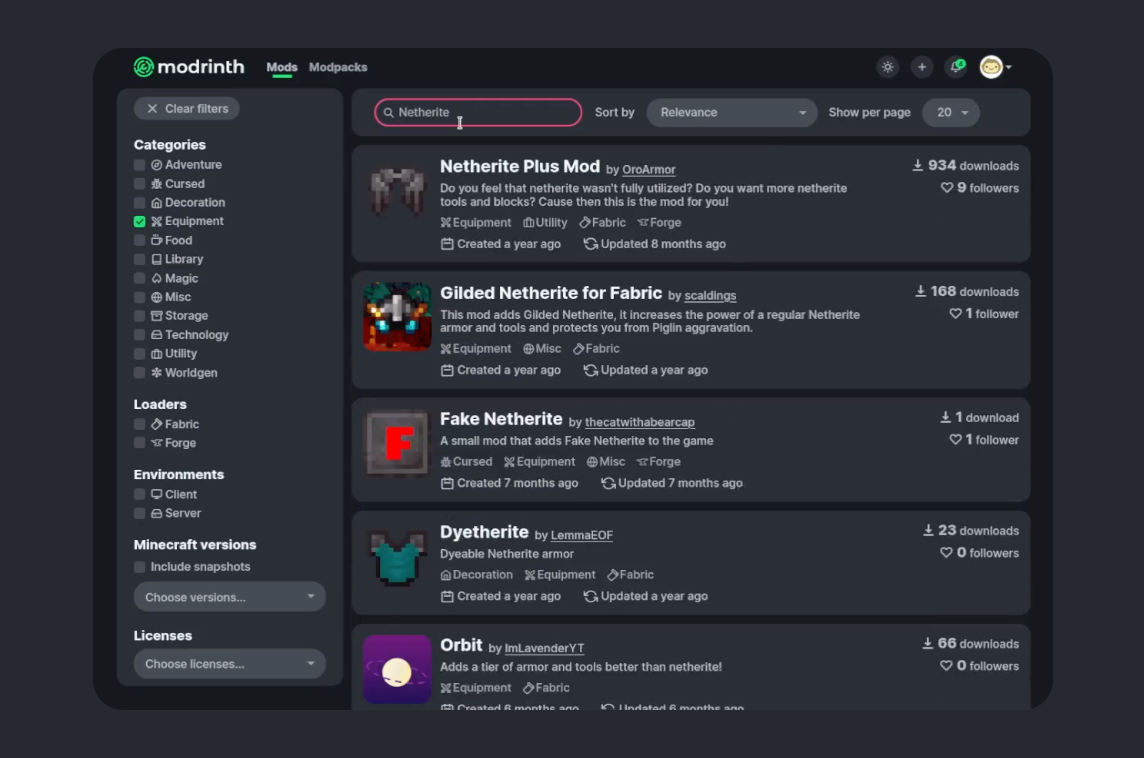Click the Utility tag on Netherite Plus Mod
The width and height of the screenshot is (1144, 758).
[544, 223]
